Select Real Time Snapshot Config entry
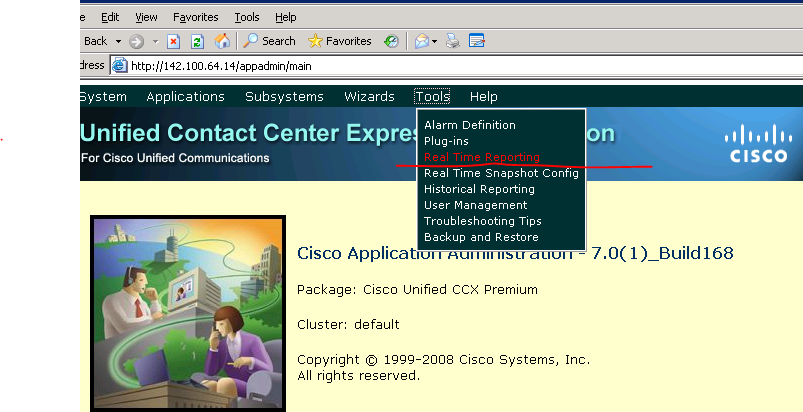This screenshot has height=412, width=803. (x=501, y=173)
